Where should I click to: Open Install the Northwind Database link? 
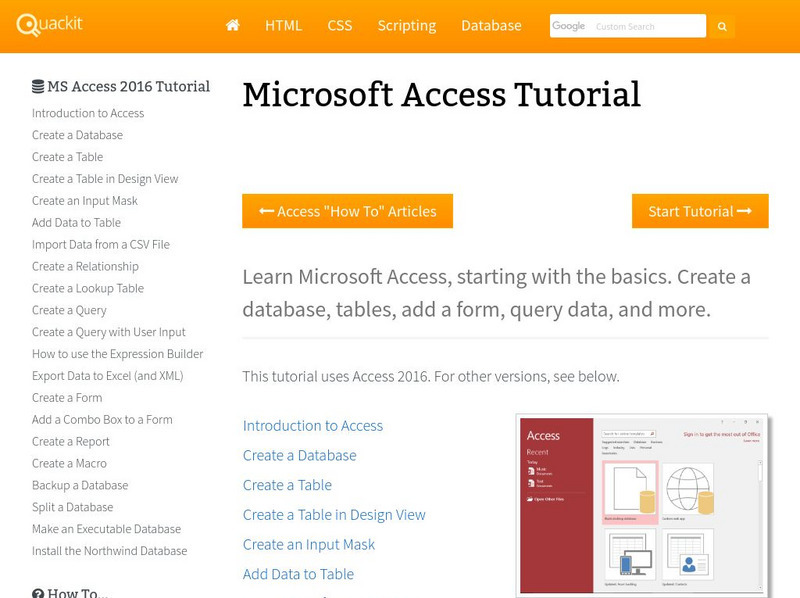109,551
